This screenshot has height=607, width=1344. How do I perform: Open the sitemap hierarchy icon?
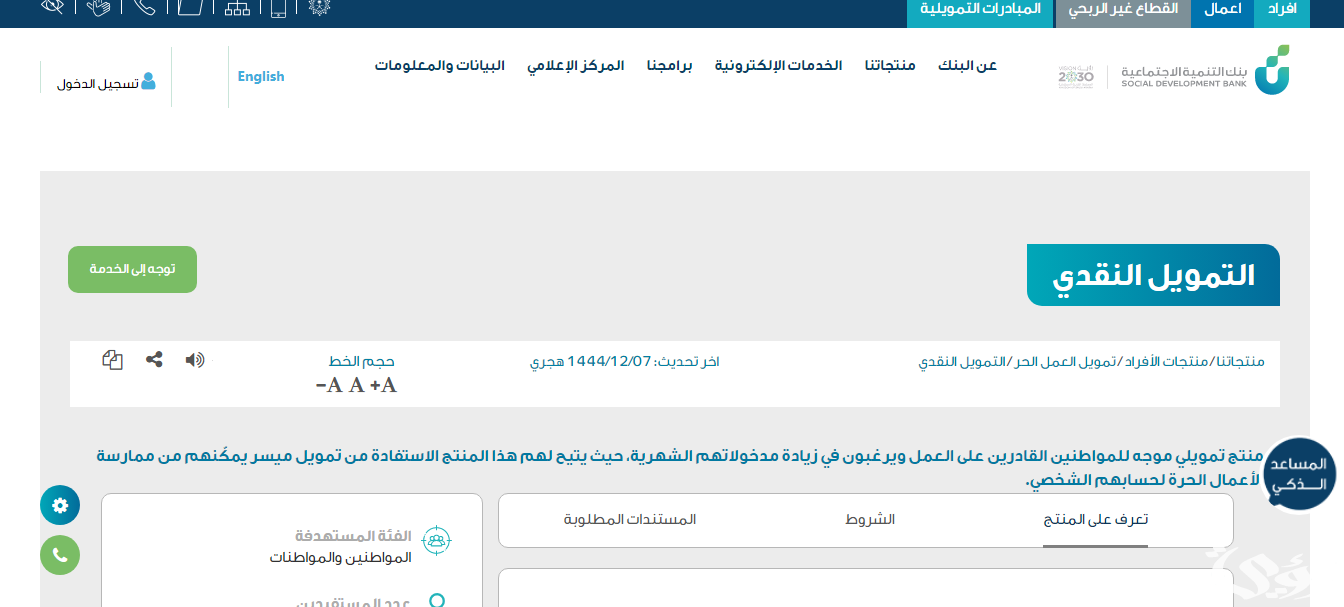[x=237, y=8]
